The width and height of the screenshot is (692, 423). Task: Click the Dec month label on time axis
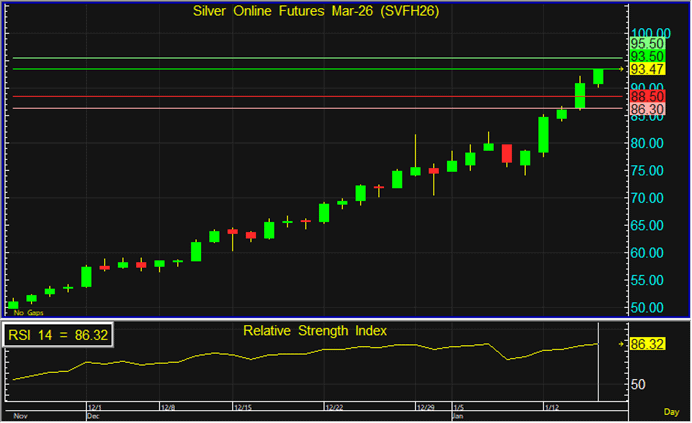pos(93,416)
